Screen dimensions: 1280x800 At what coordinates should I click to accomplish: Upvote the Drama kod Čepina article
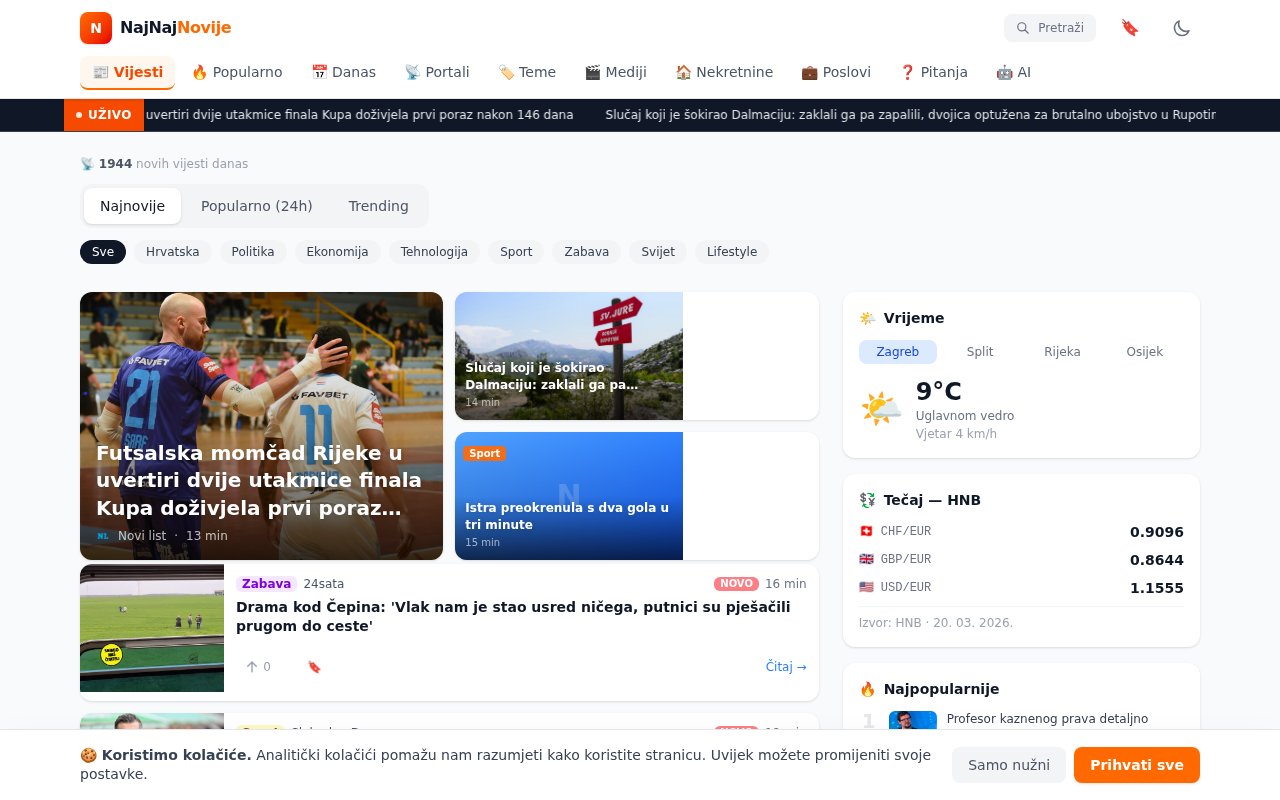(x=252, y=667)
